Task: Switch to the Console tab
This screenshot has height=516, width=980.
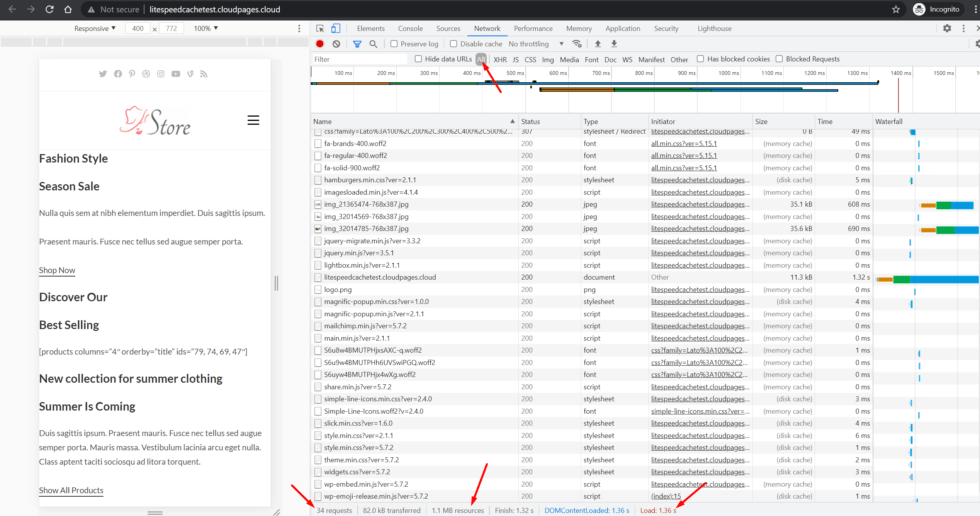Action: (x=410, y=29)
